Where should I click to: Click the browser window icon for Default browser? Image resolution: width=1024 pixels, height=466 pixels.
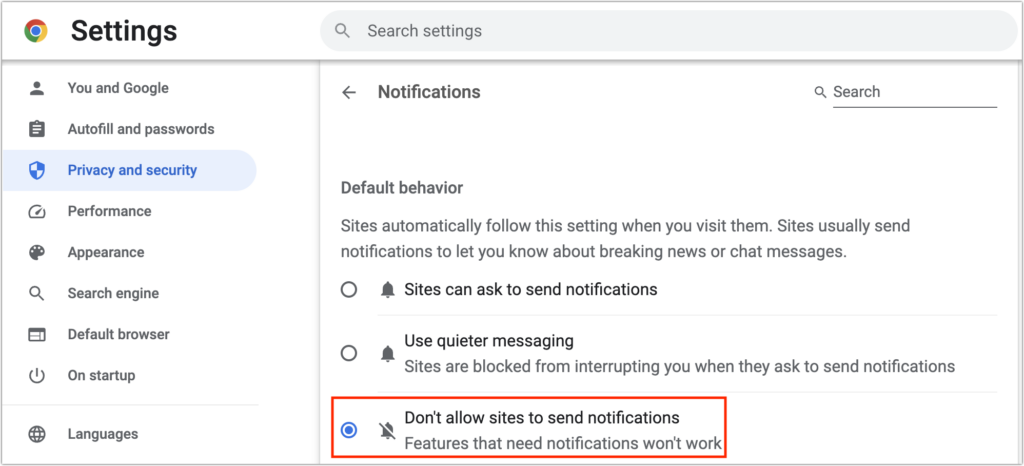coord(37,335)
